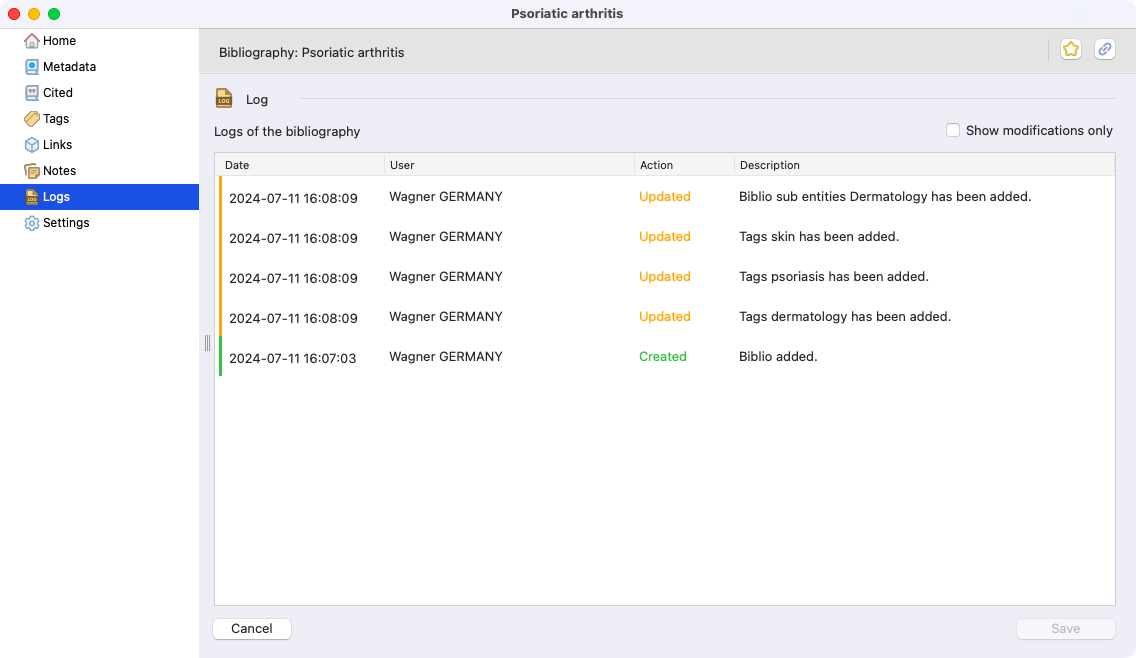Select the 'Biblio sub entities Dermatology has been added.' row

[667, 197]
